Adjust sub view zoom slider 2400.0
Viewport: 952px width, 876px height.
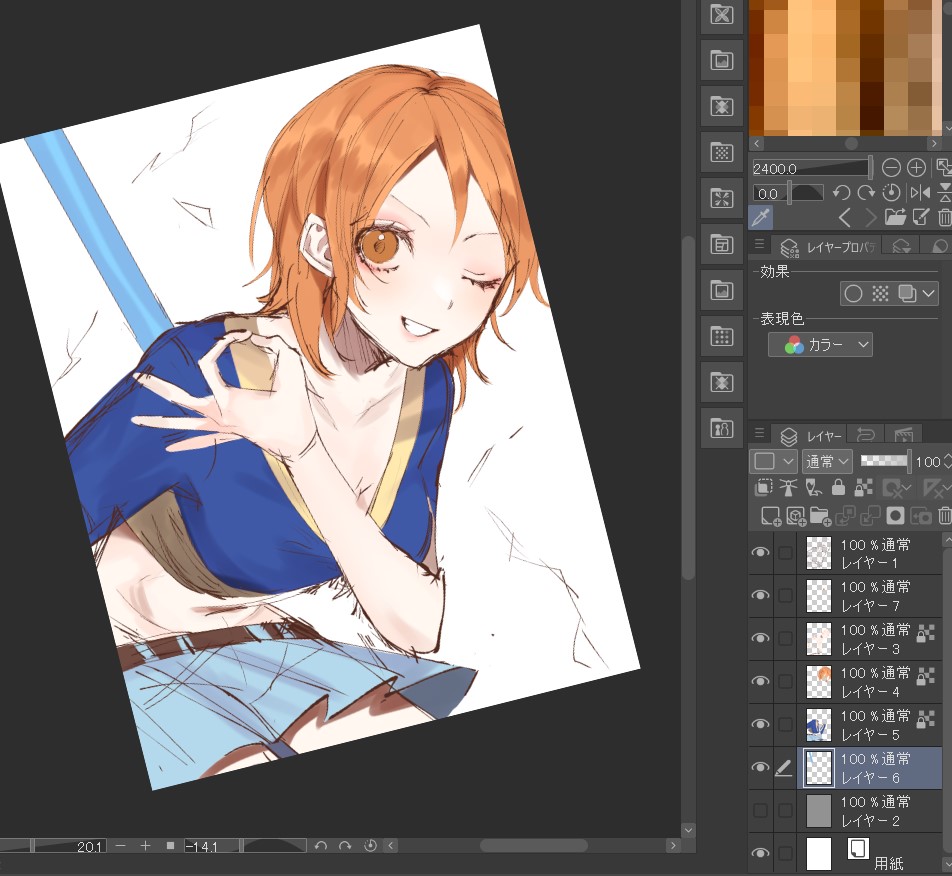tap(813, 168)
